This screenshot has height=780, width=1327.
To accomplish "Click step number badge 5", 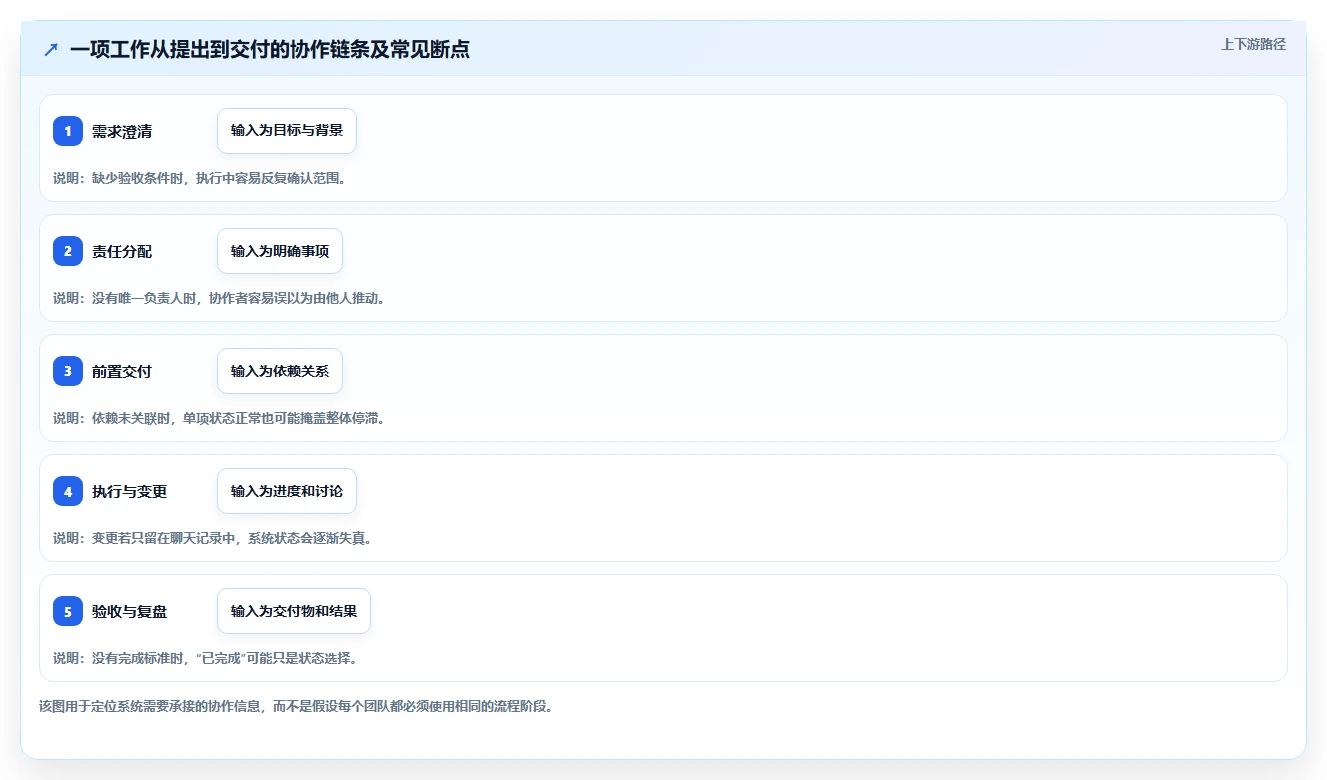I will [68, 611].
